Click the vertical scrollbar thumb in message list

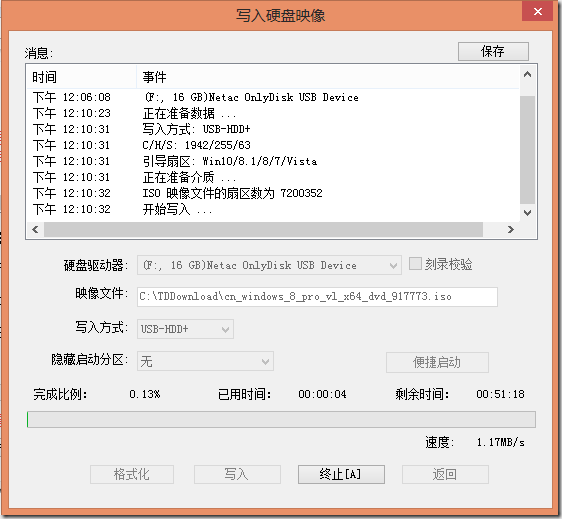(x=527, y=150)
